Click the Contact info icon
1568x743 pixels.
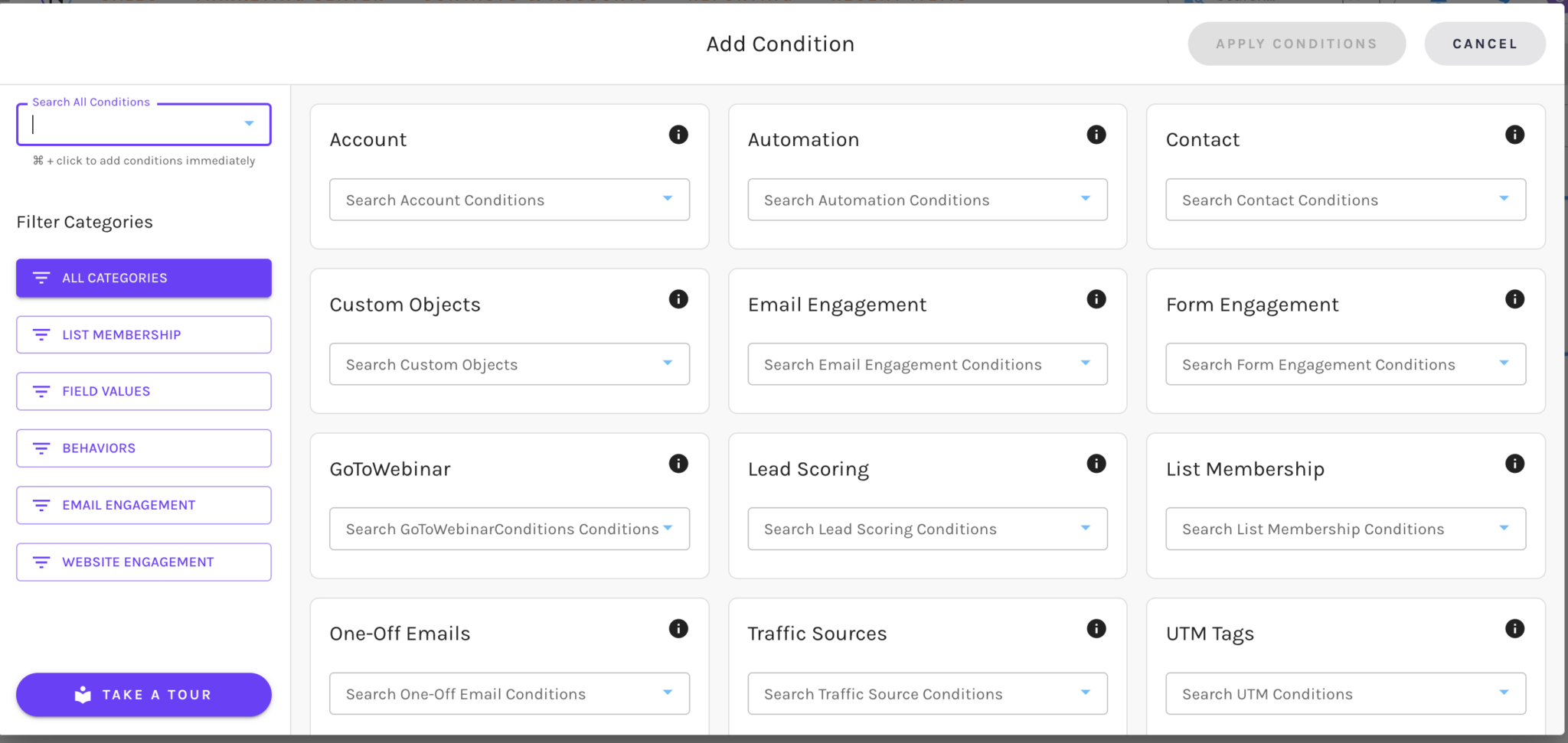(1515, 135)
